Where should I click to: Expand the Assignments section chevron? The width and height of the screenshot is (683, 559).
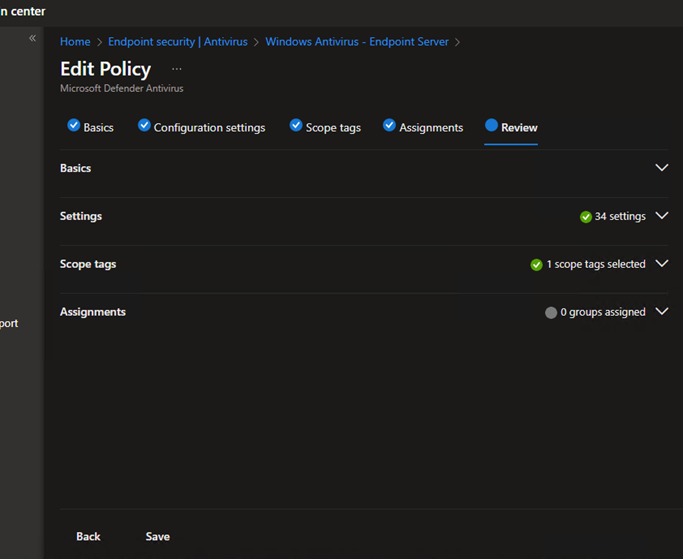tap(661, 312)
